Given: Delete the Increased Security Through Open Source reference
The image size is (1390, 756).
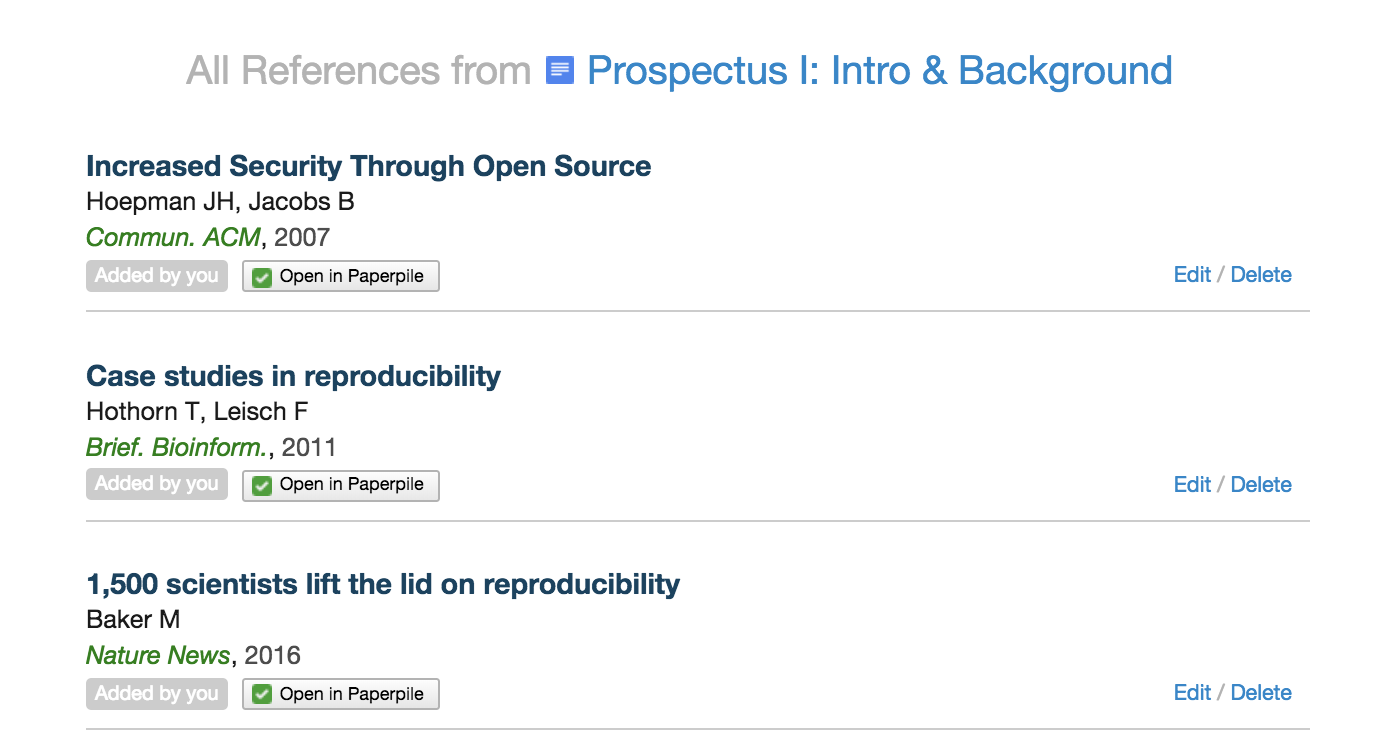Looking at the screenshot, I should tap(1261, 275).
